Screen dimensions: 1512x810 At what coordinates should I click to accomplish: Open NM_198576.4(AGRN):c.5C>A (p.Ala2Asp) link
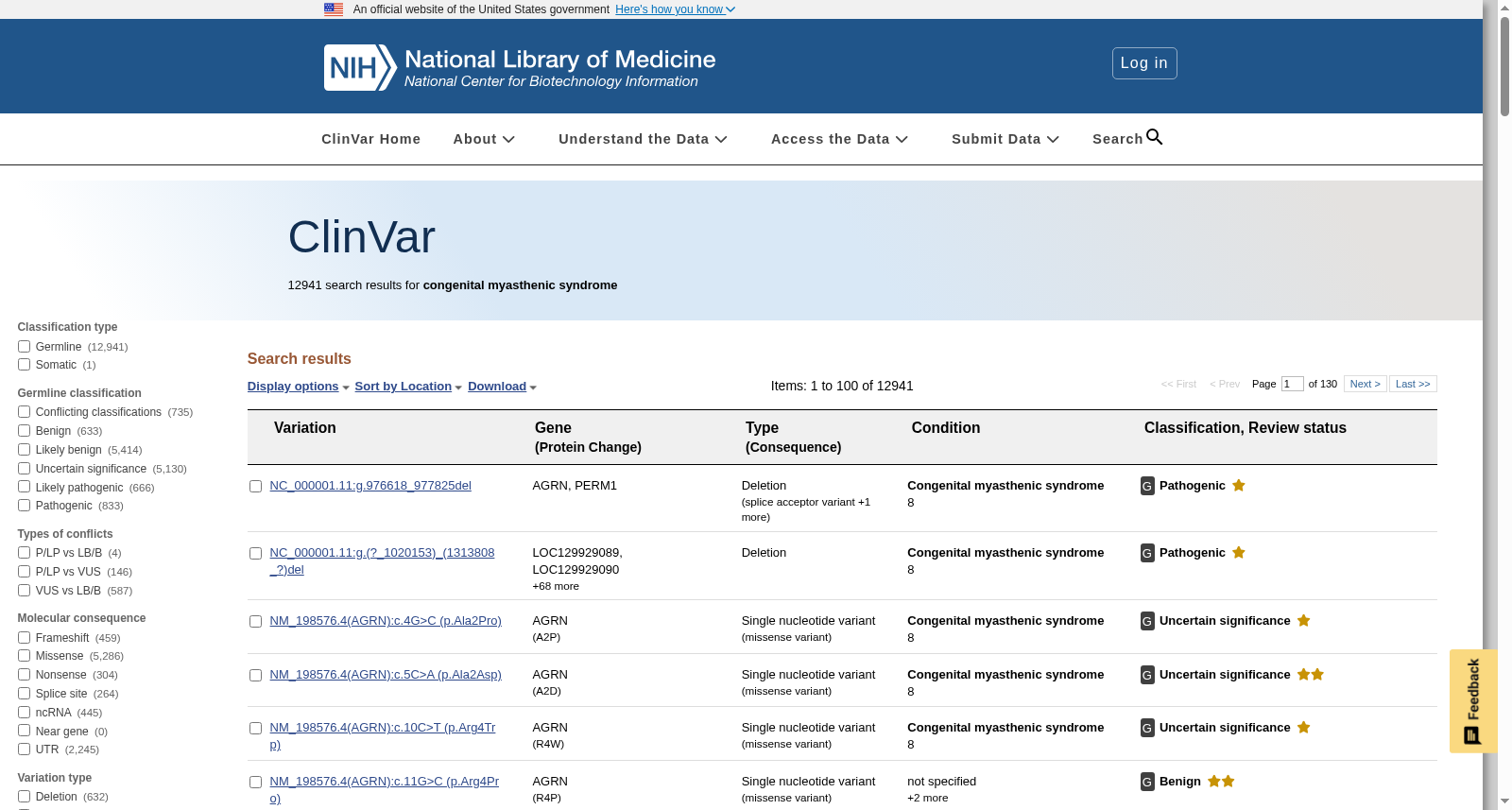coord(386,675)
